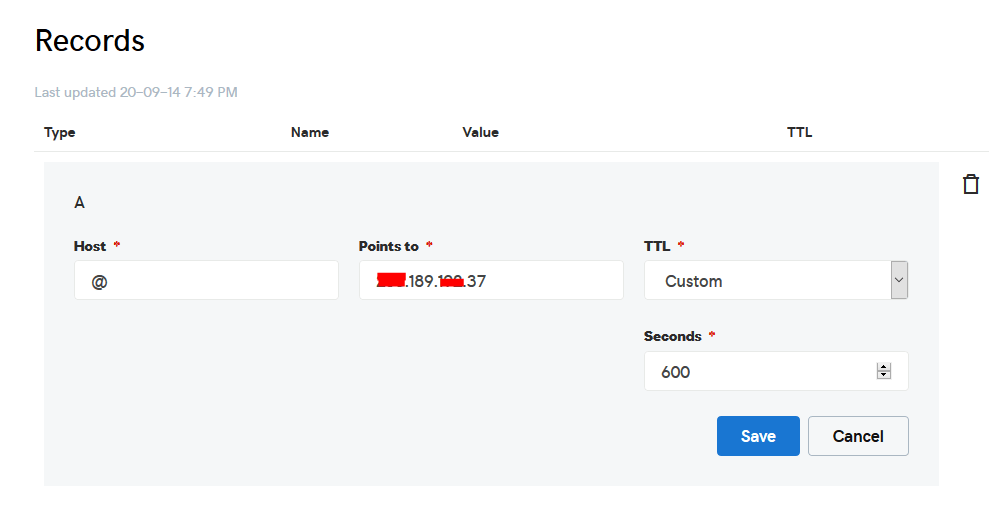Screen dimensions: 996x505
Task: Click the Host field label
Action: click(90, 246)
